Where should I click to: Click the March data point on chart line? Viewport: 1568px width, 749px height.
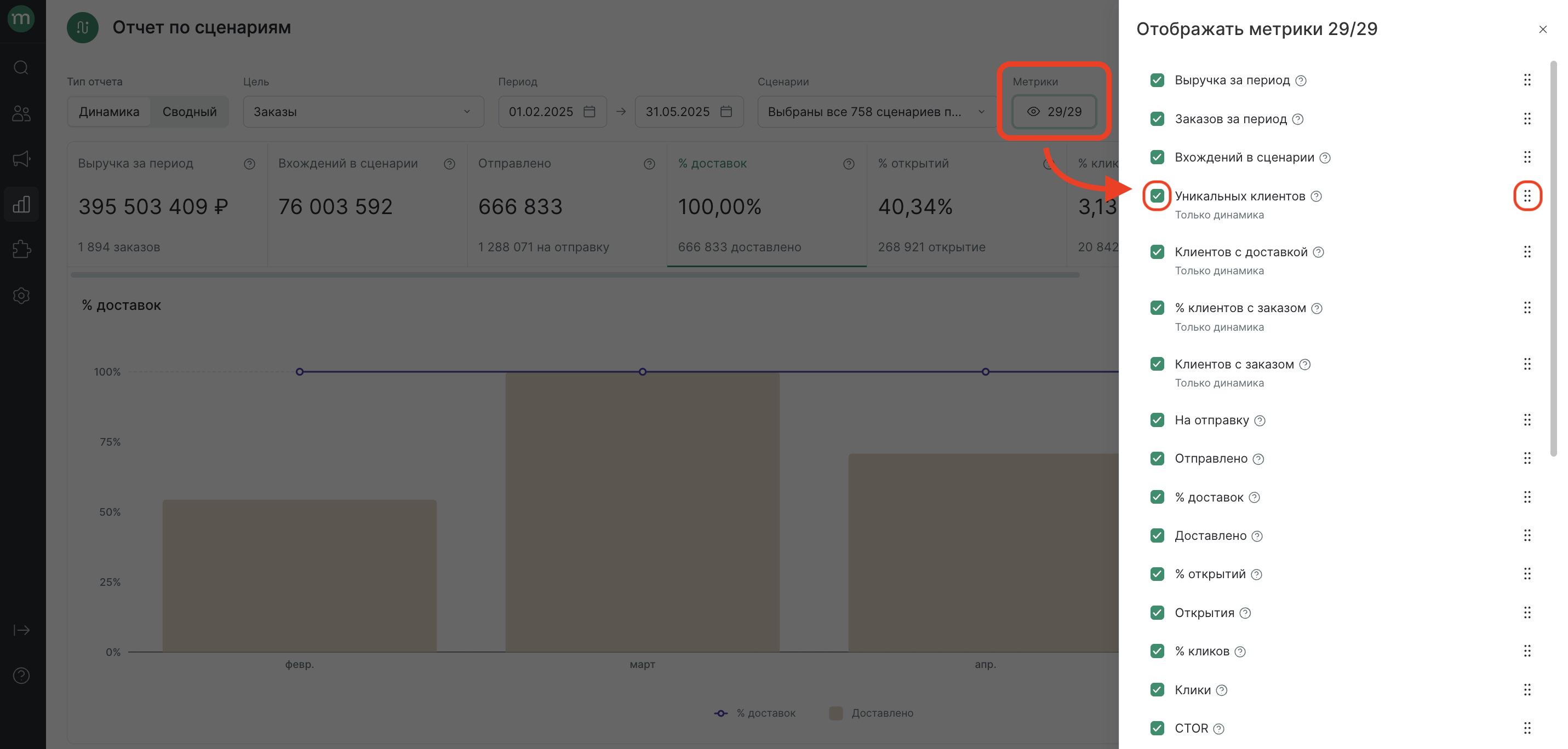[642, 372]
